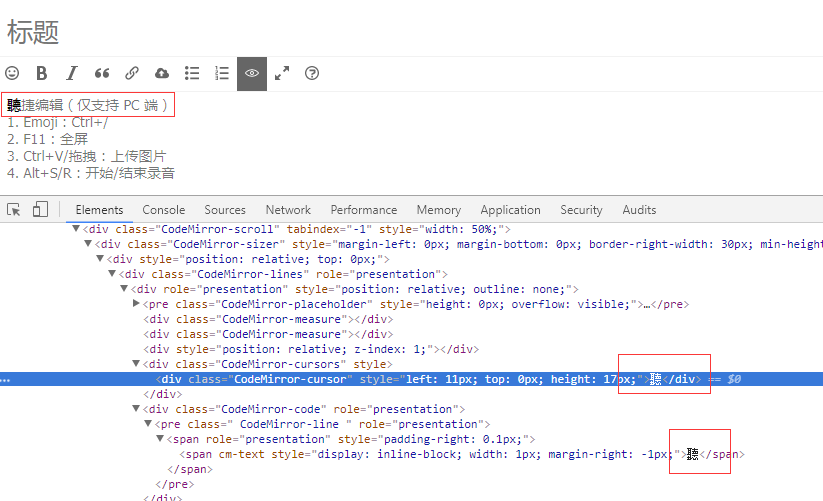Collapse the CodeMirror-code div node

click(136, 408)
